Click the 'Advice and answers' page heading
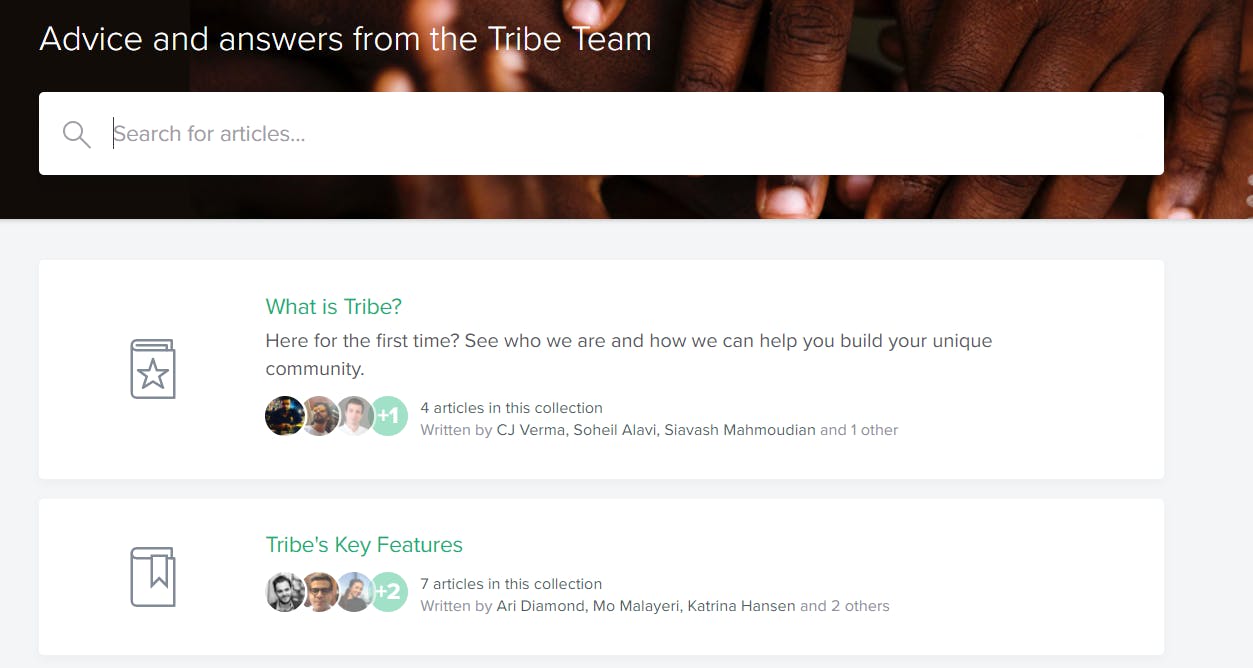 [345, 39]
